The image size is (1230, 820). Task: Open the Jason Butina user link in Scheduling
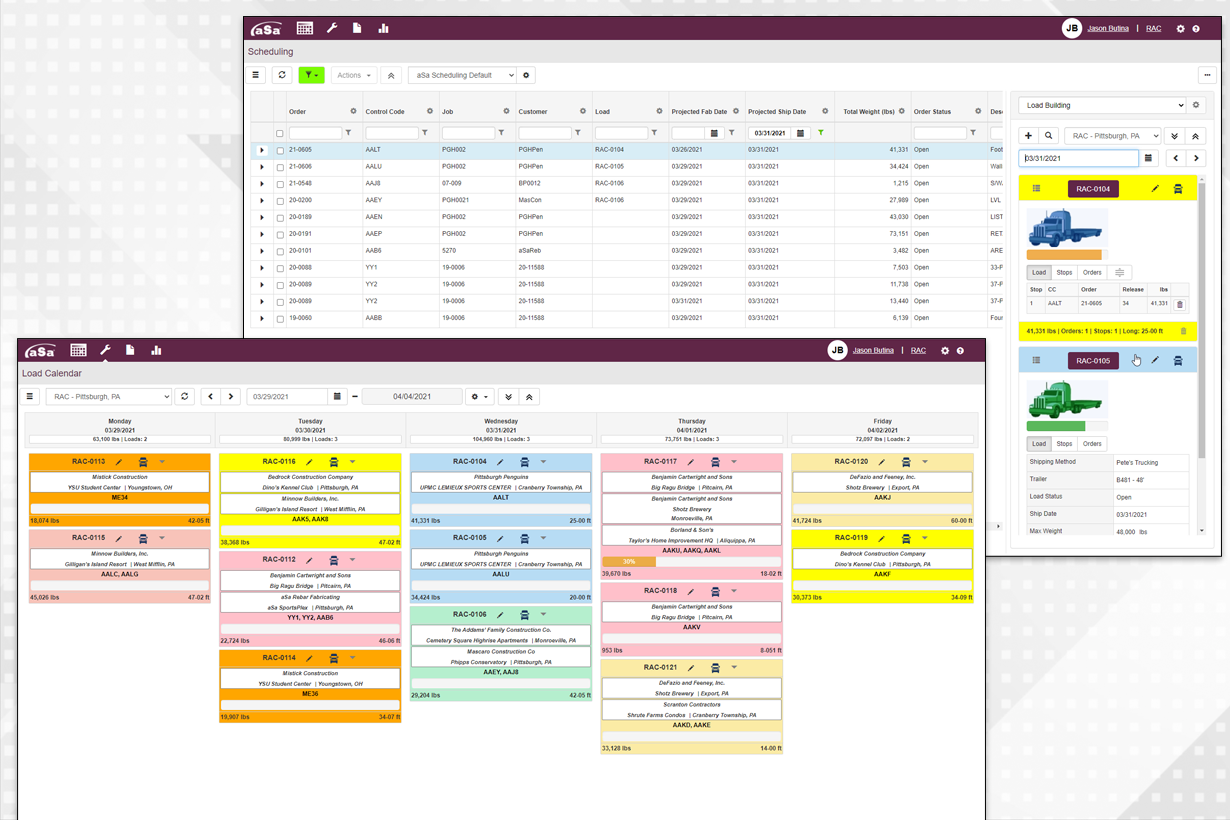(x=1108, y=29)
